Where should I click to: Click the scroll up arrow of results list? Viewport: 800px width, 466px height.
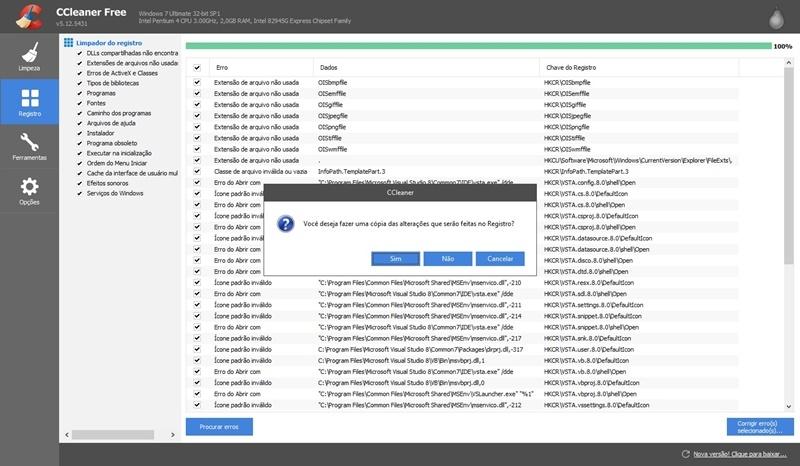tap(789, 63)
